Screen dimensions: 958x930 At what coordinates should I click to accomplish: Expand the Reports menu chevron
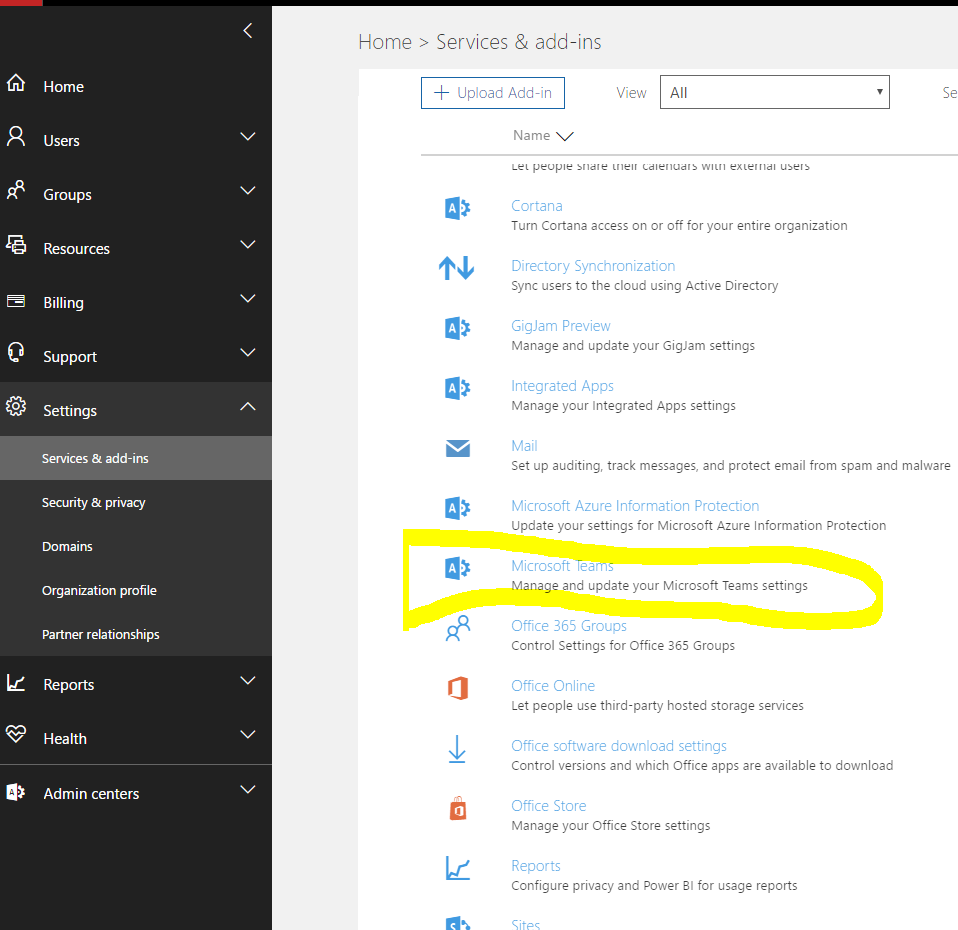247,680
